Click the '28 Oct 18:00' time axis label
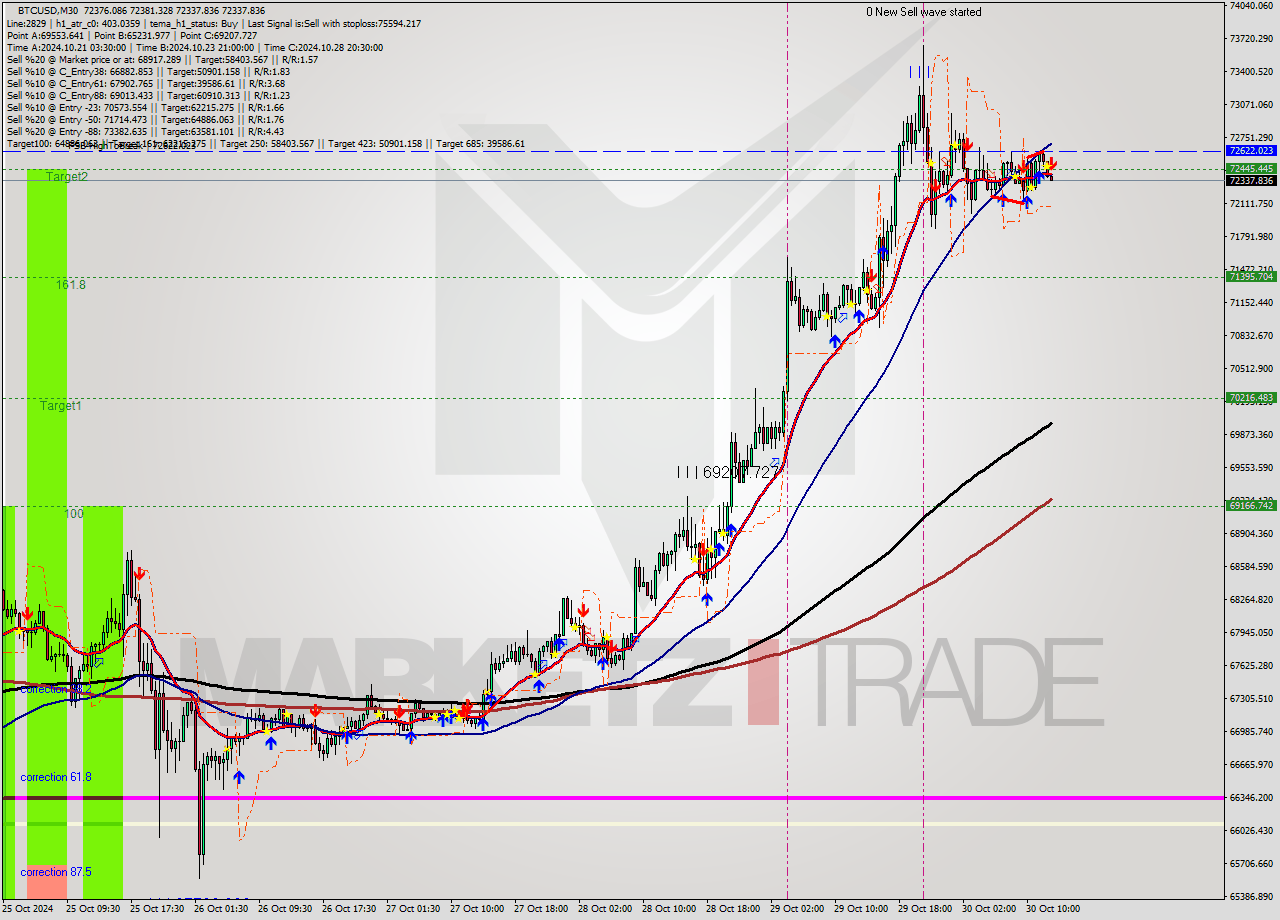This screenshot has height=920, width=1280. point(733,909)
